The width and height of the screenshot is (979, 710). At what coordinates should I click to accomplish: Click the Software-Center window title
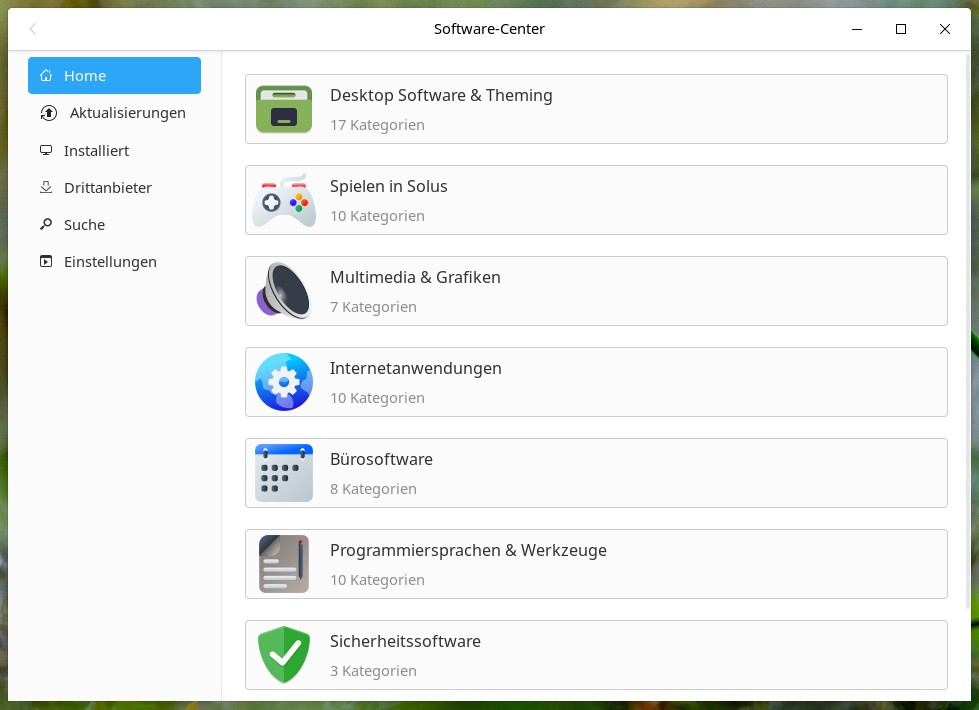tap(489, 29)
